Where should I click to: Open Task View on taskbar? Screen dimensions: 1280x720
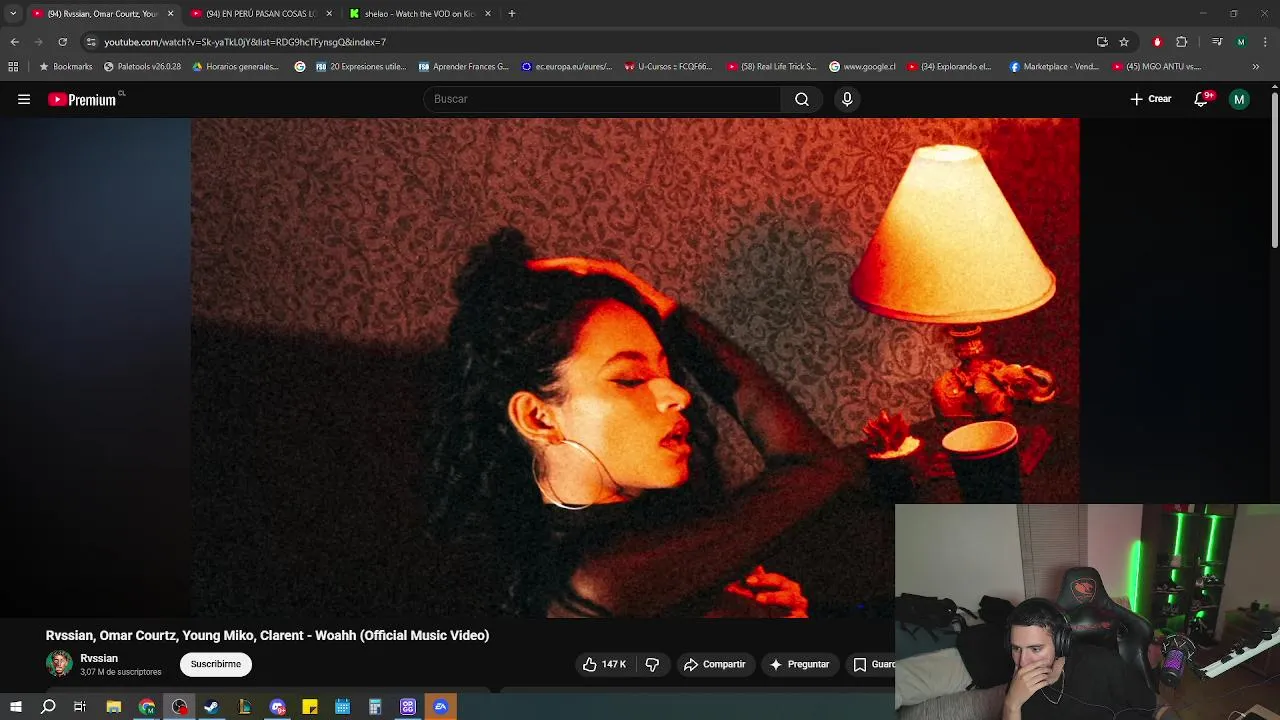point(80,707)
